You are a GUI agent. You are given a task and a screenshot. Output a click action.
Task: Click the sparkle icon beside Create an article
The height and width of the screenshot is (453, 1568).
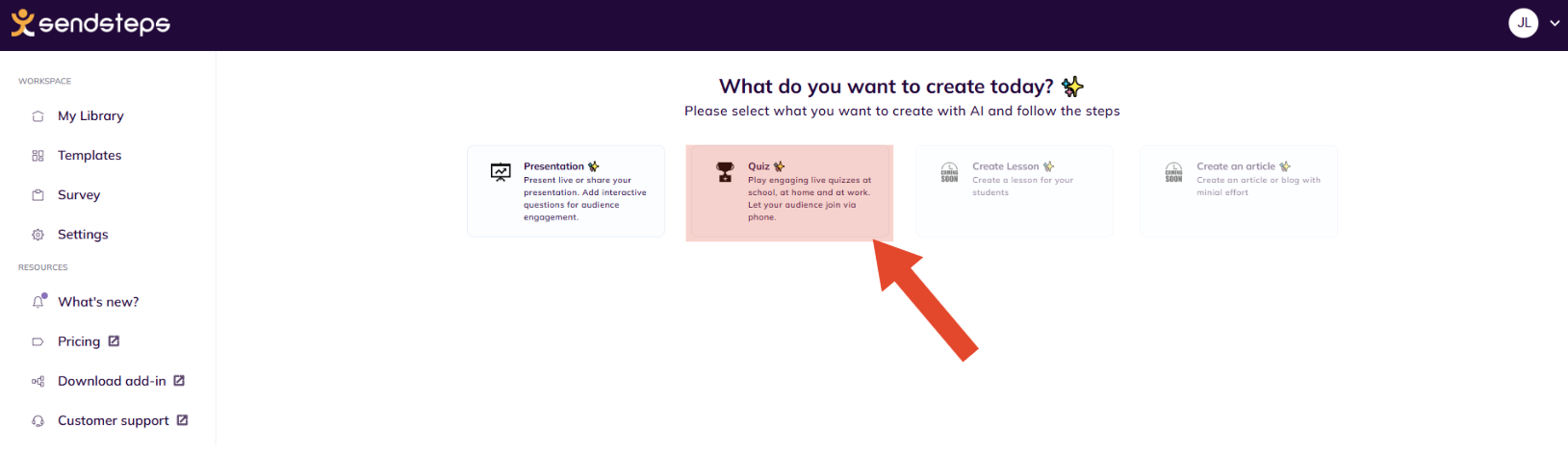pos(1285,166)
